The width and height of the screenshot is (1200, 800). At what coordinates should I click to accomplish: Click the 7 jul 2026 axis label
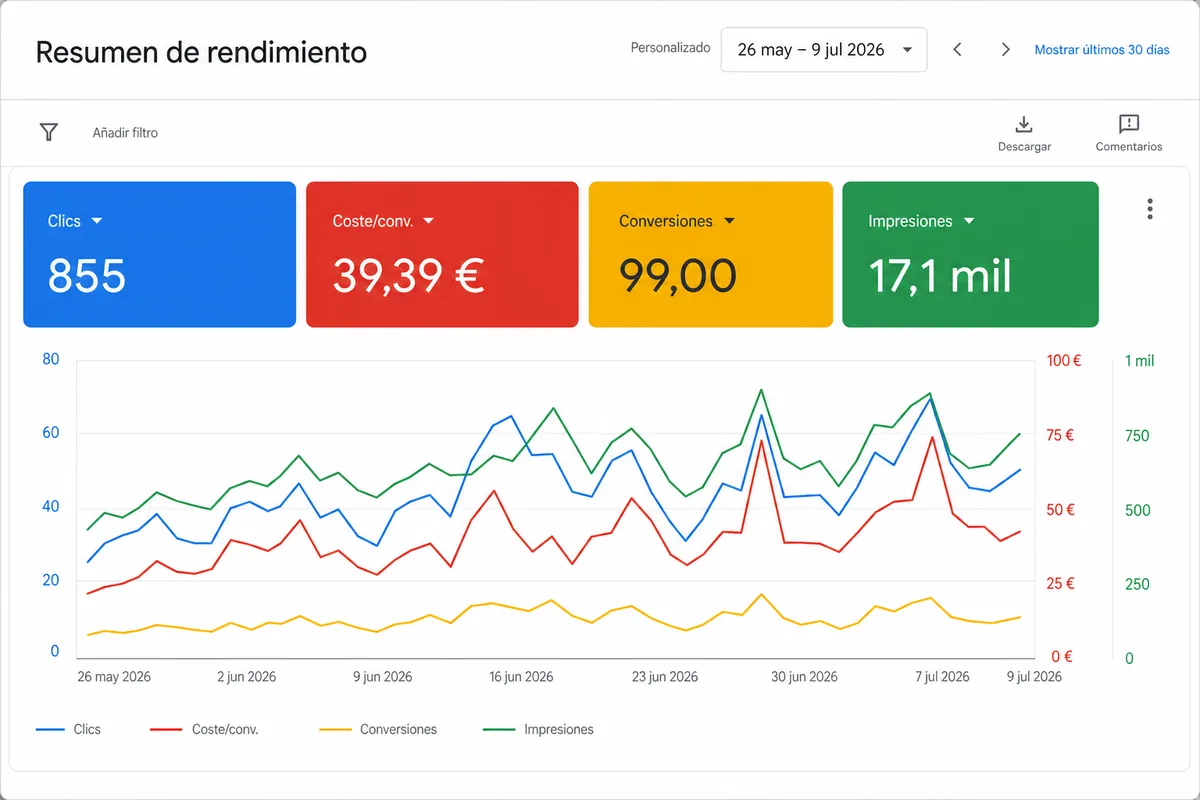coord(943,677)
